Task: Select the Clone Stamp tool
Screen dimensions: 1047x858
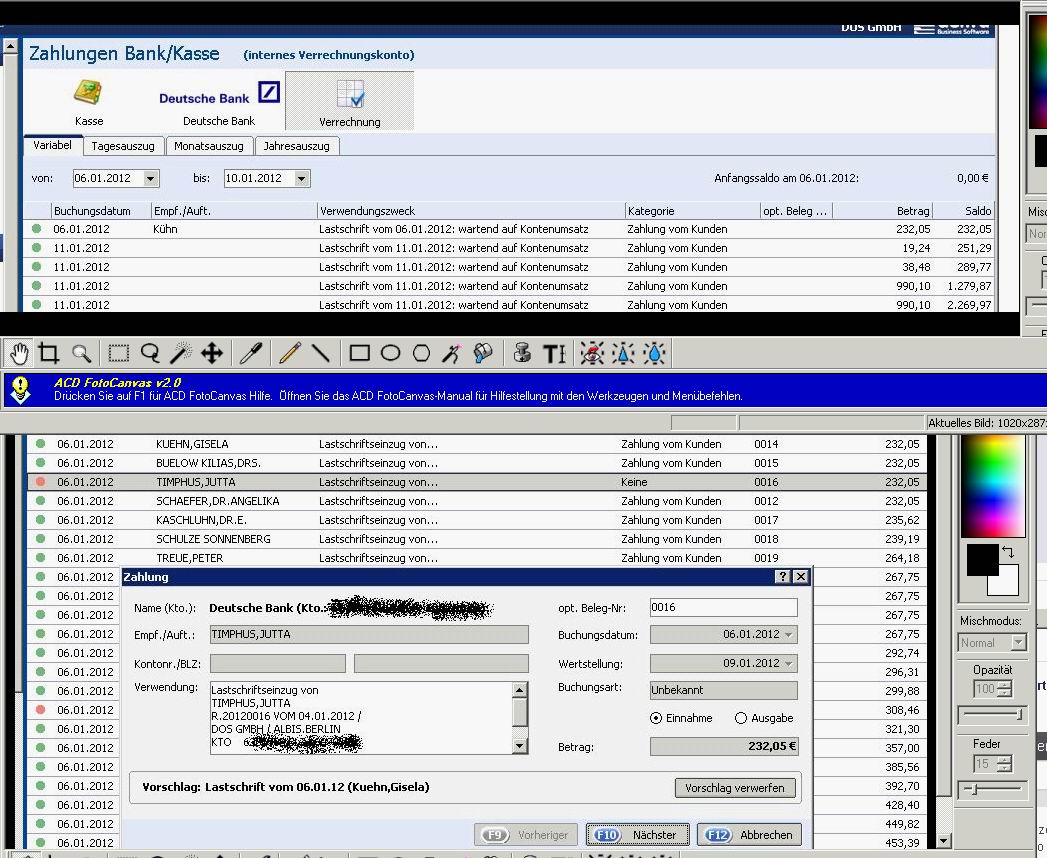Action: tap(522, 353)
